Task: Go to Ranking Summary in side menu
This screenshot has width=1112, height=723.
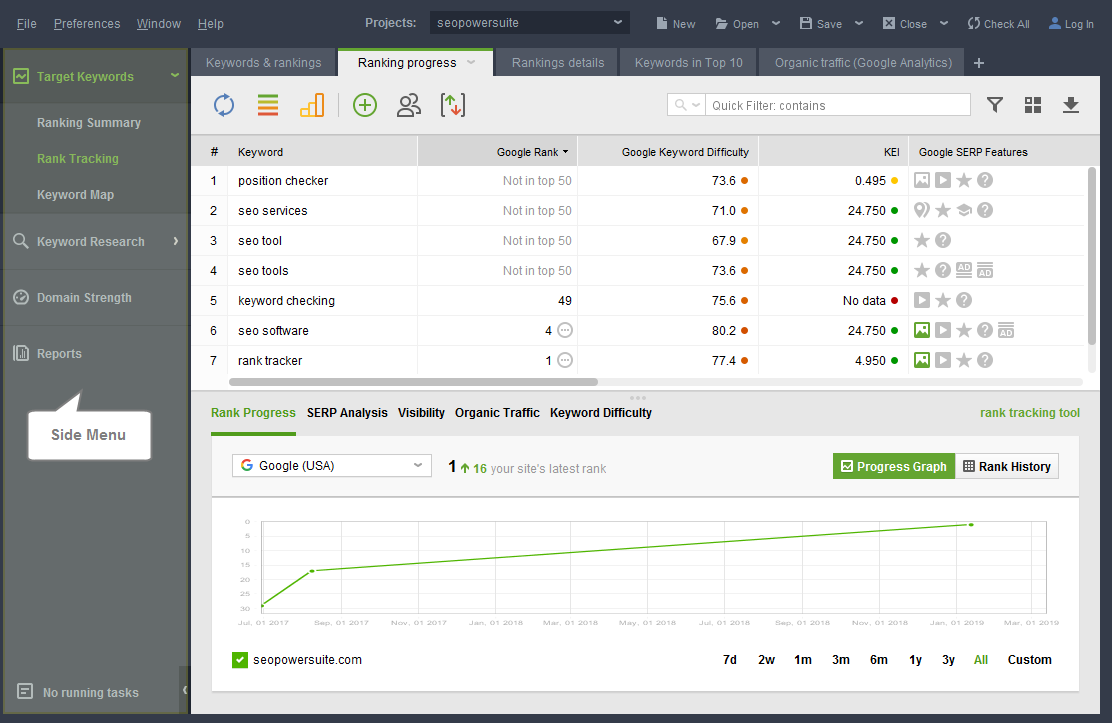Action: (89, 123)
